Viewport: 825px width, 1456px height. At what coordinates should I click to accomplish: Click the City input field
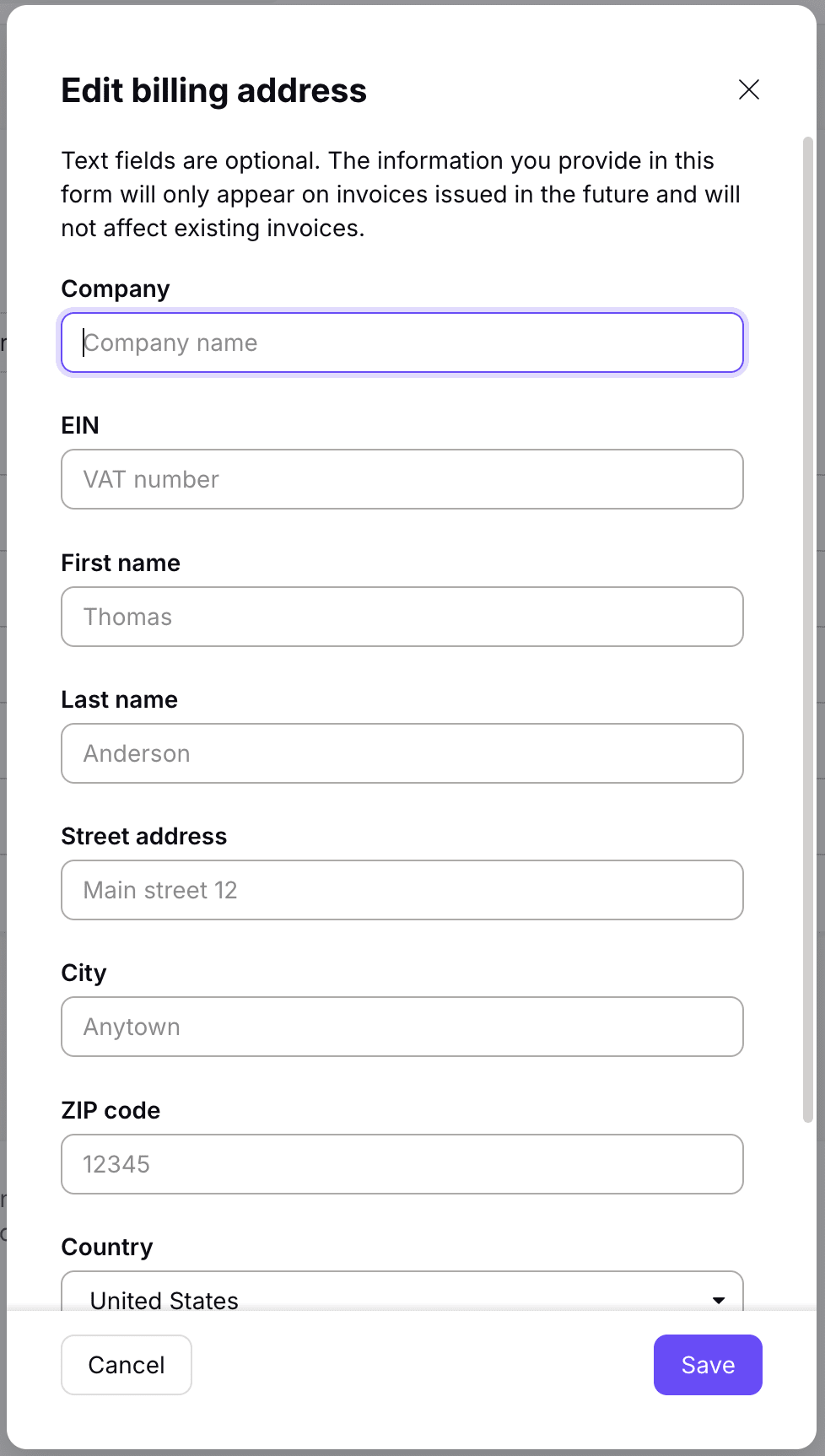pos(402,1027)
